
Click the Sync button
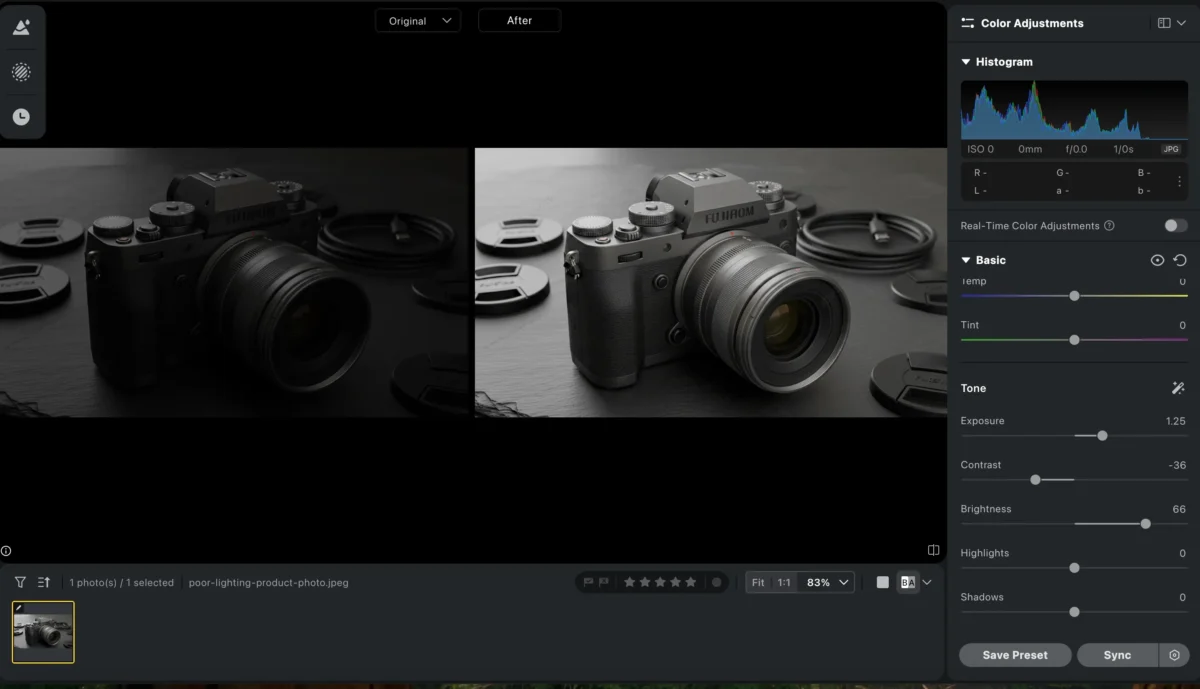[1117, 655]
